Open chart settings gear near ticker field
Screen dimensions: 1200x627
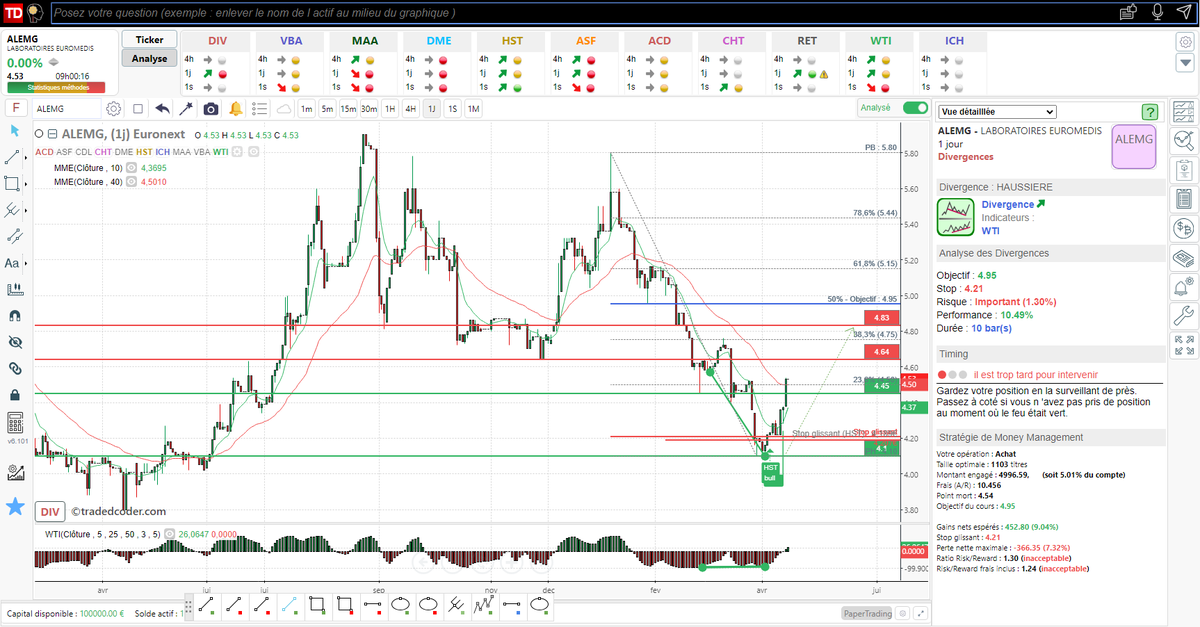pos(114,109)
